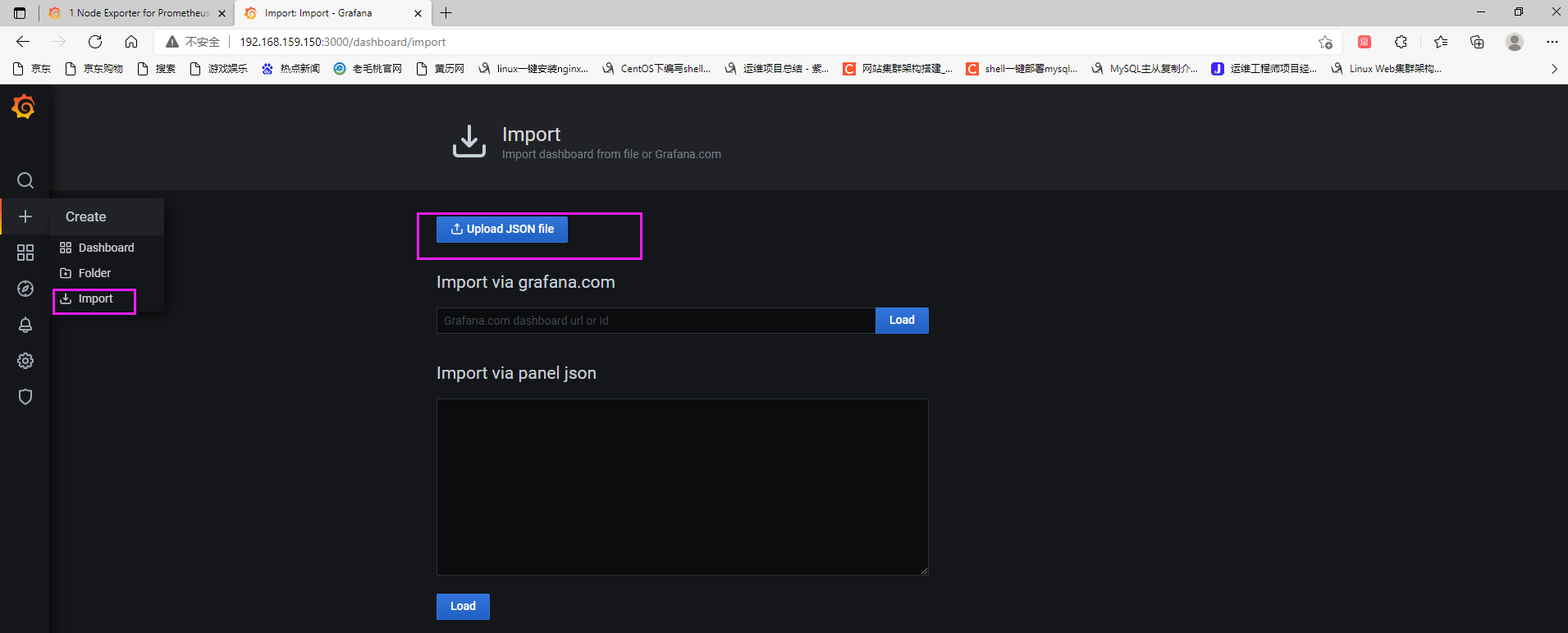The height and width of the screenshot is (633, 1568).
Task: Open a new browser tab
Action: (446, 13)
